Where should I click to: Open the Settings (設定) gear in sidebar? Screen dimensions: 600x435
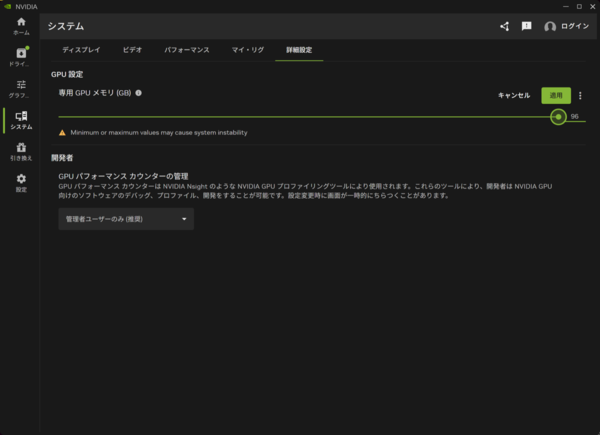pos(21,183)
